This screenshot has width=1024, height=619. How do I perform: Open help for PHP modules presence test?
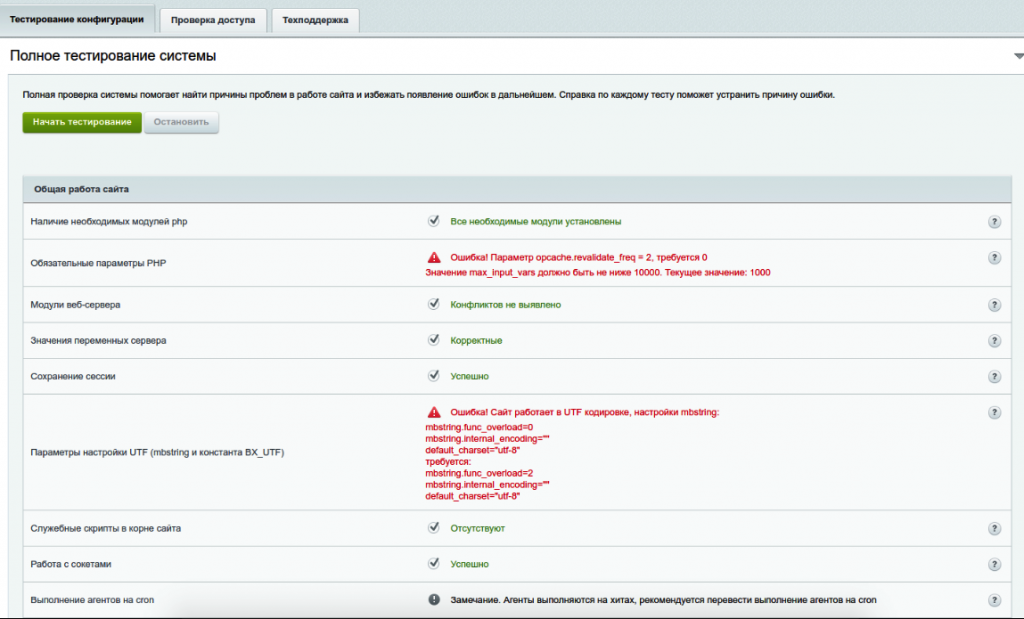(x=994, y=222)
